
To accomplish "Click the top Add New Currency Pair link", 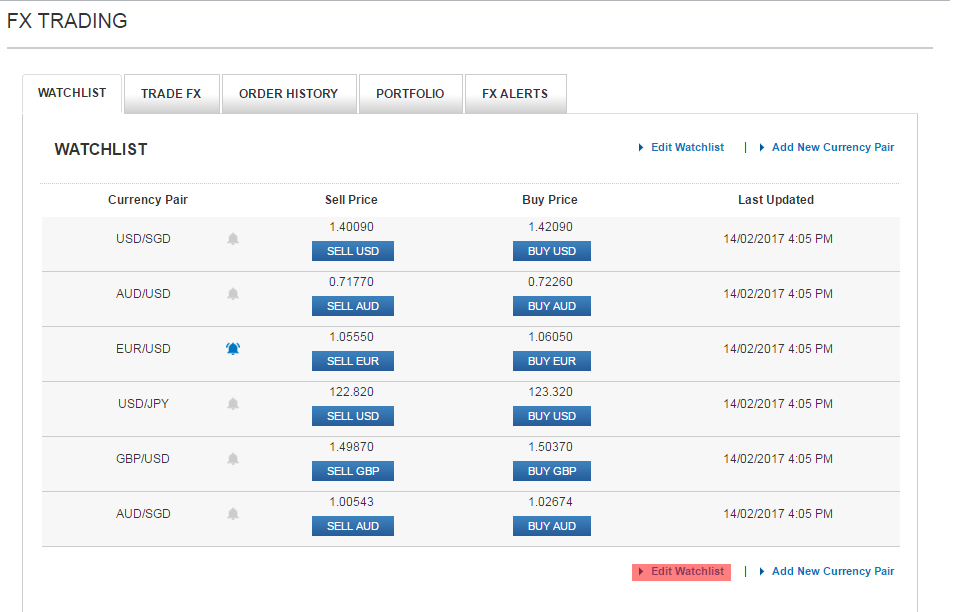I will (x=832, y=148).
